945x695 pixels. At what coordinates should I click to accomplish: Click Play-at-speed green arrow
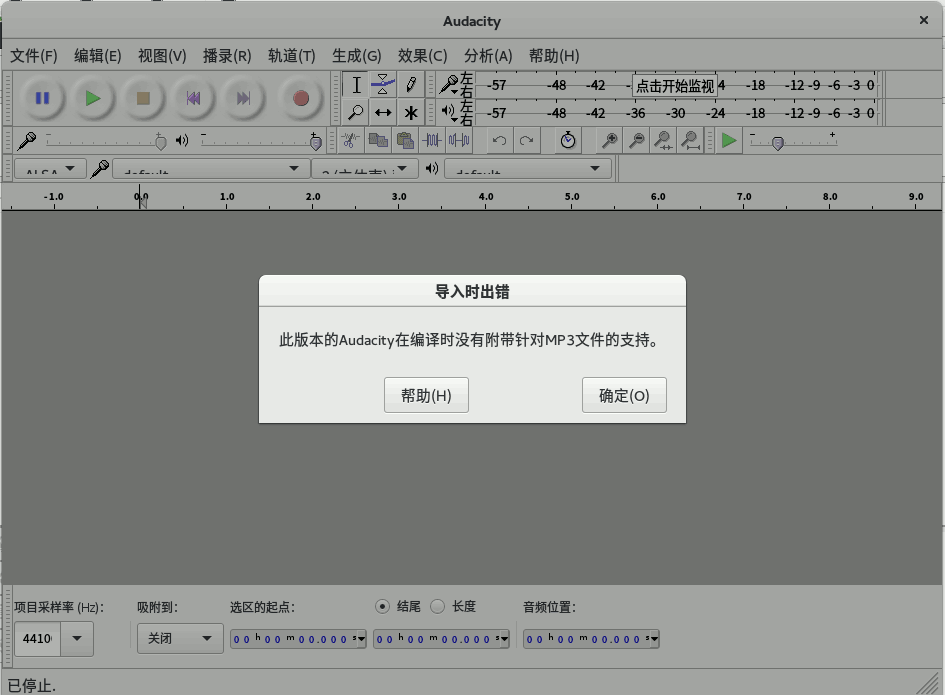click(729, 140)
